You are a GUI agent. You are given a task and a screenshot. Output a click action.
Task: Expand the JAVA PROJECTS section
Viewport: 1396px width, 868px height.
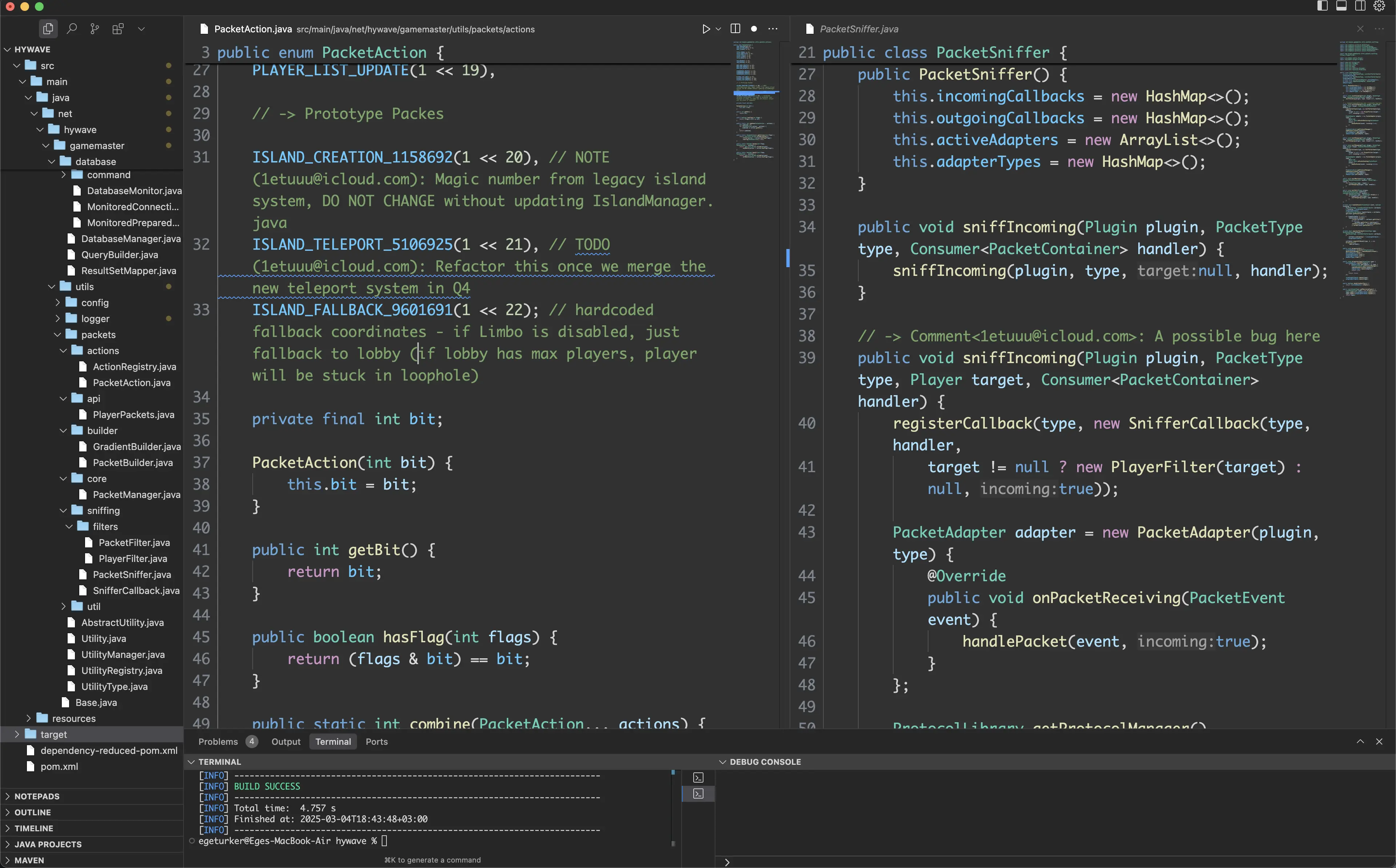coord(92,844)
